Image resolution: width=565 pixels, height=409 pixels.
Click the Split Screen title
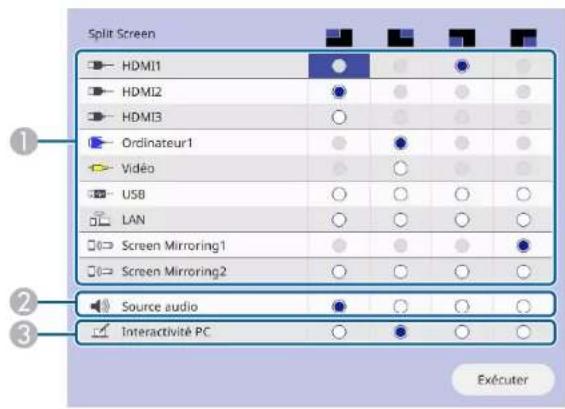122,34
